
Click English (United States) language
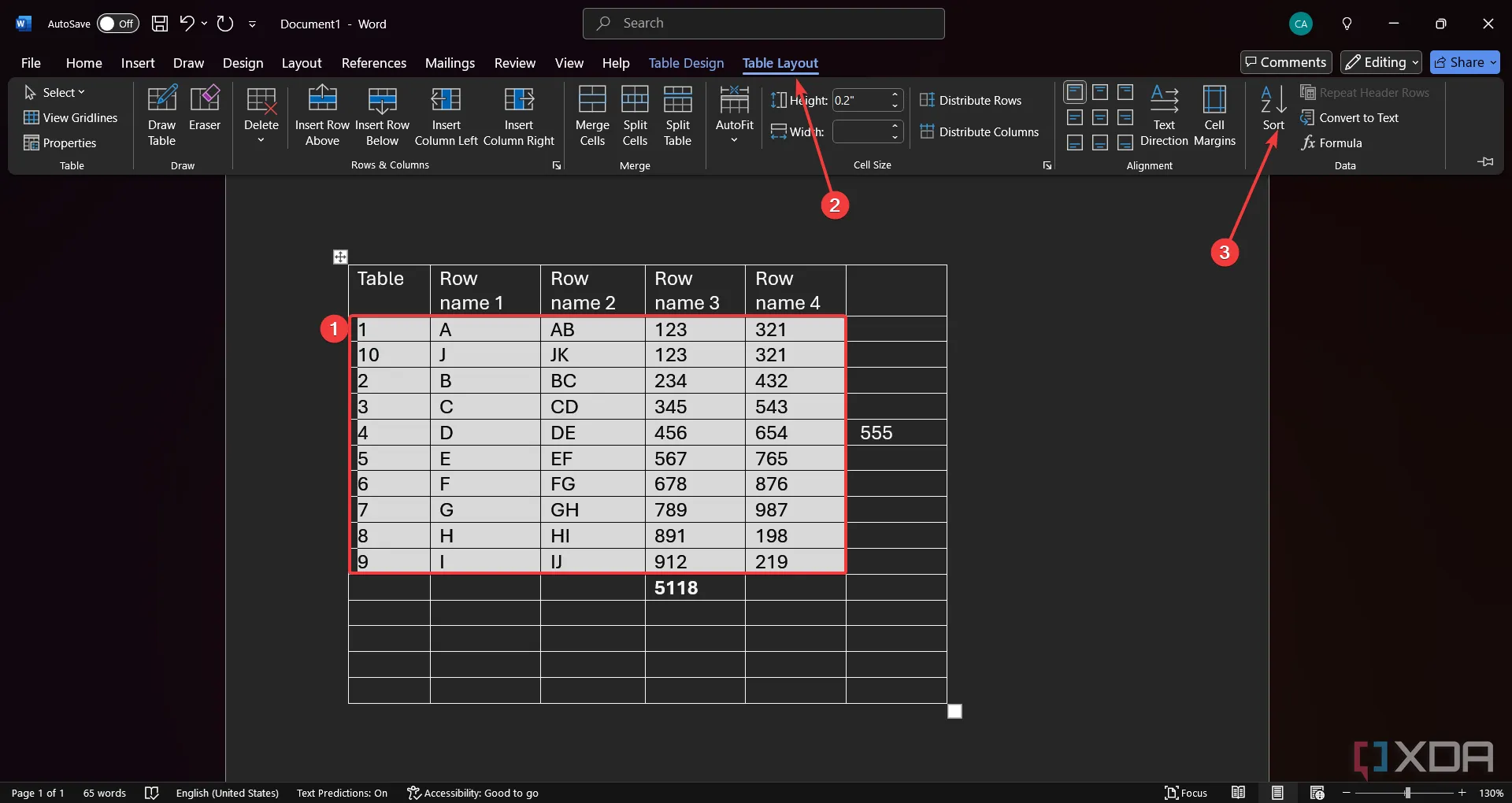click(x=228, y=793)
